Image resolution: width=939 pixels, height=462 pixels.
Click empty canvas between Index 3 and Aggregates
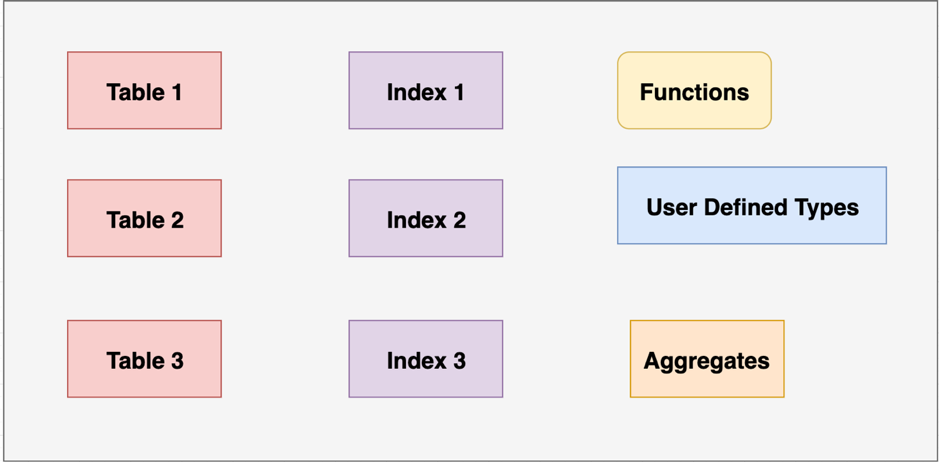[x=566, y=359]
